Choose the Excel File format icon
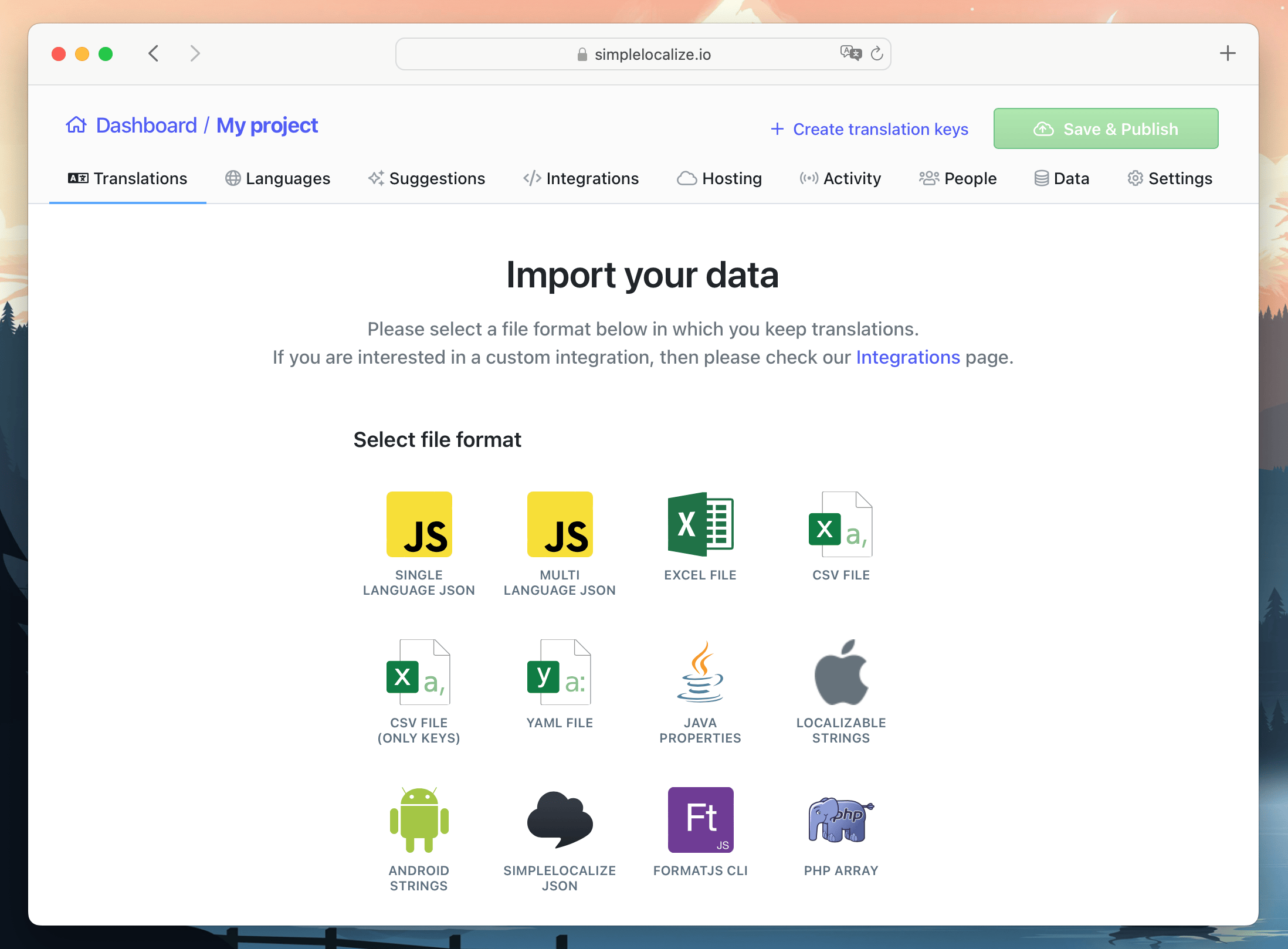 click(700, 524)
